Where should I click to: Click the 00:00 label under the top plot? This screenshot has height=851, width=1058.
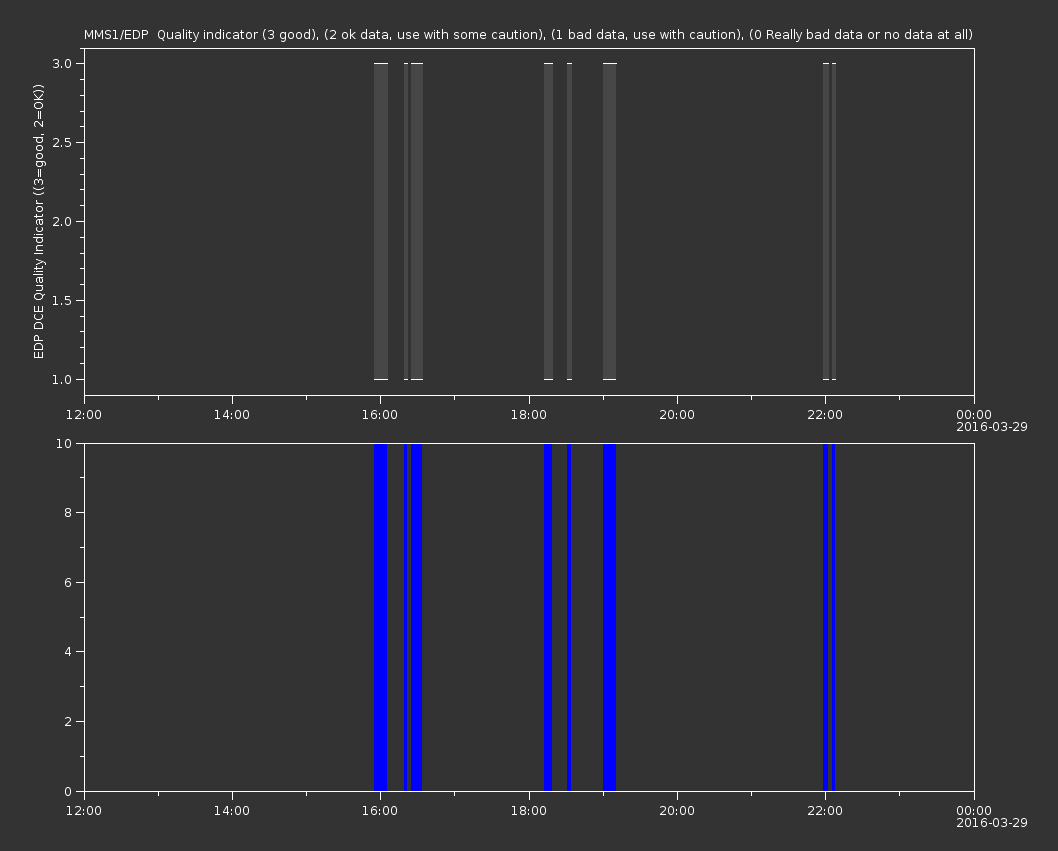point(974,414)
